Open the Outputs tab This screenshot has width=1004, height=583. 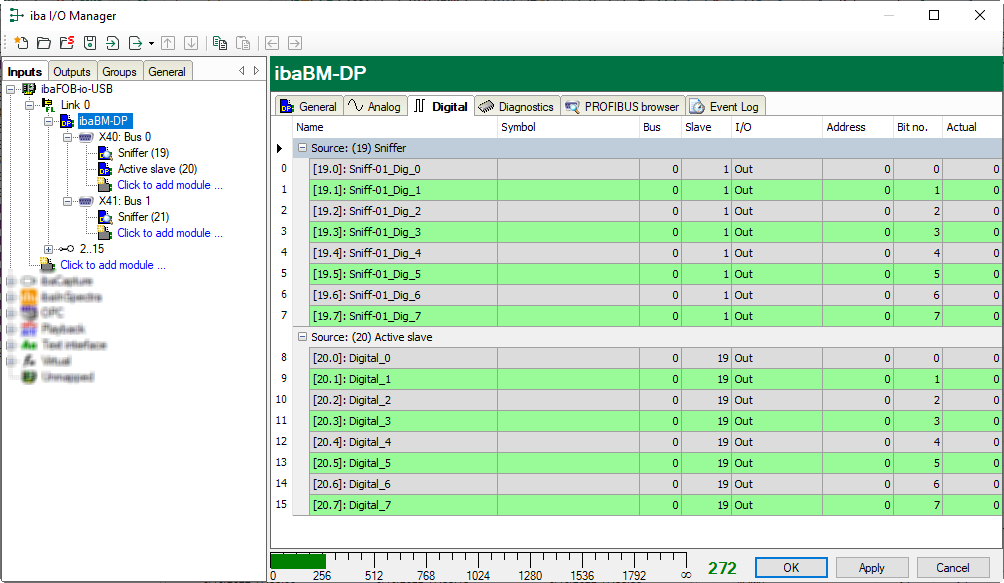click(72, 72)
